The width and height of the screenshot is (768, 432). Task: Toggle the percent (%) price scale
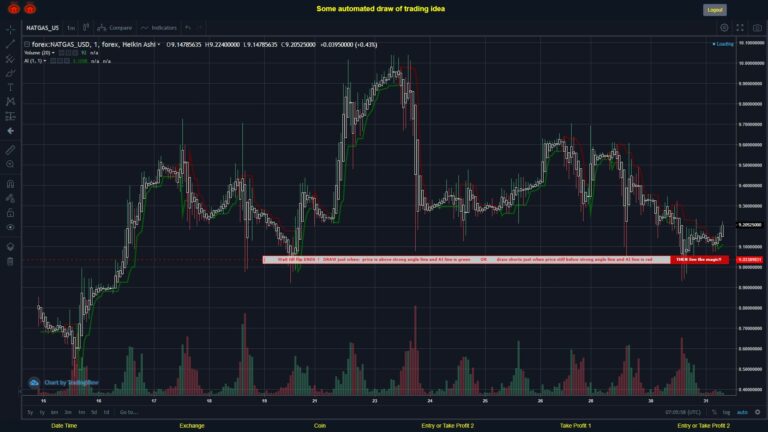(714, 412)
